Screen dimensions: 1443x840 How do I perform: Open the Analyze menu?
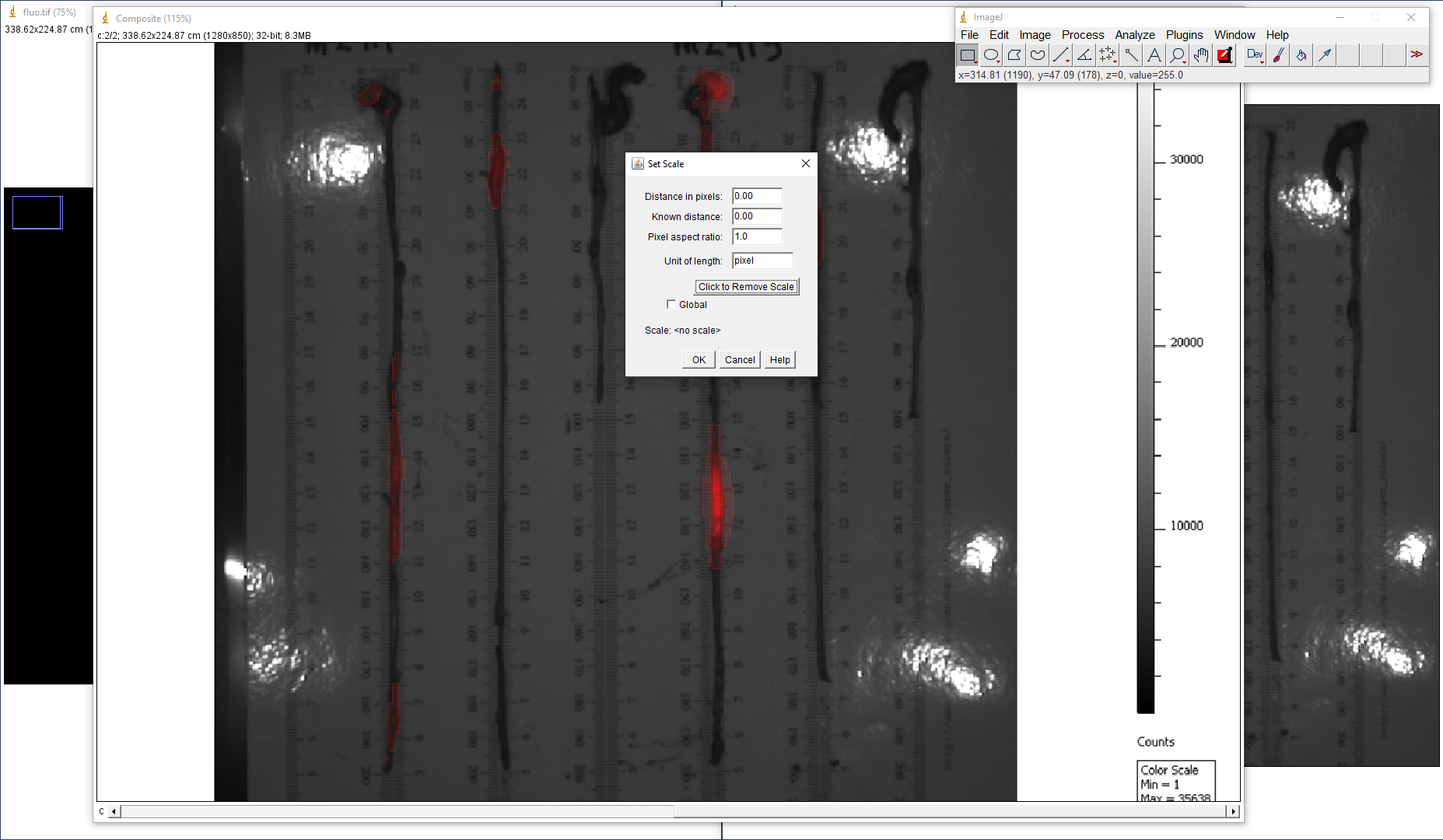pos(1134,35)
